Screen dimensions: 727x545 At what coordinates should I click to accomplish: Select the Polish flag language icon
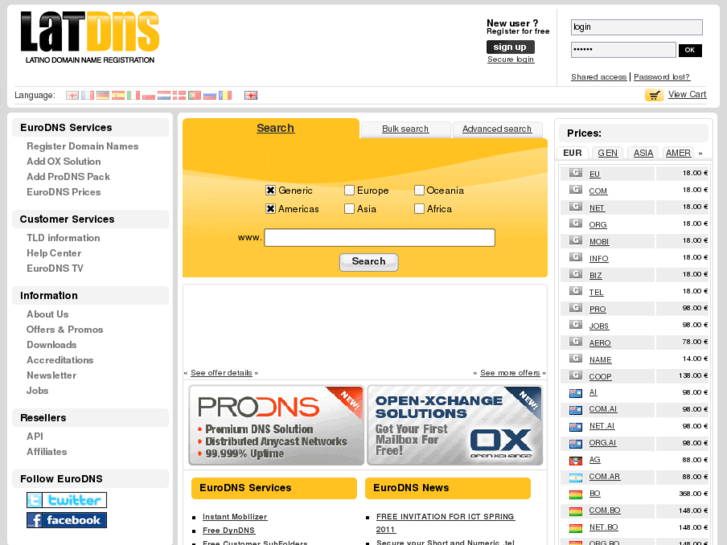pyautogui.click(x=148, y=95)
